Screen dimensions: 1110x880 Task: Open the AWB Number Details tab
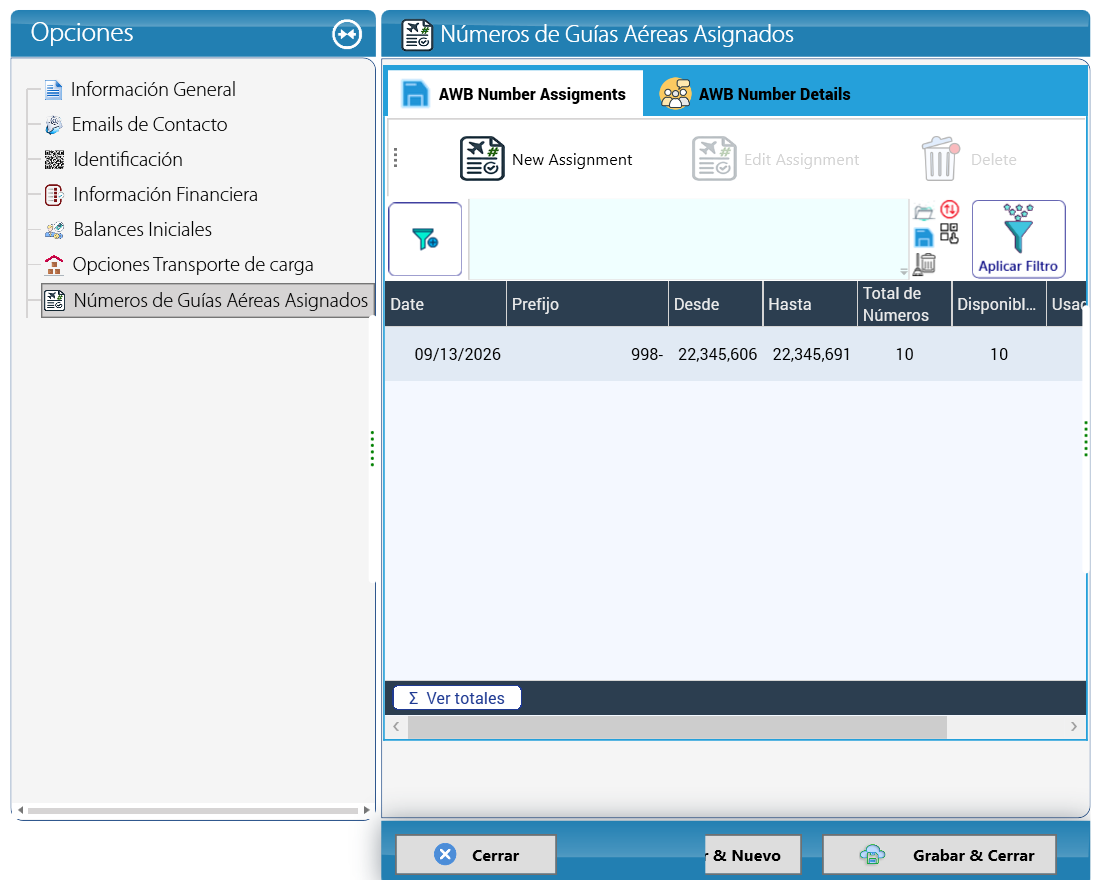755,94
